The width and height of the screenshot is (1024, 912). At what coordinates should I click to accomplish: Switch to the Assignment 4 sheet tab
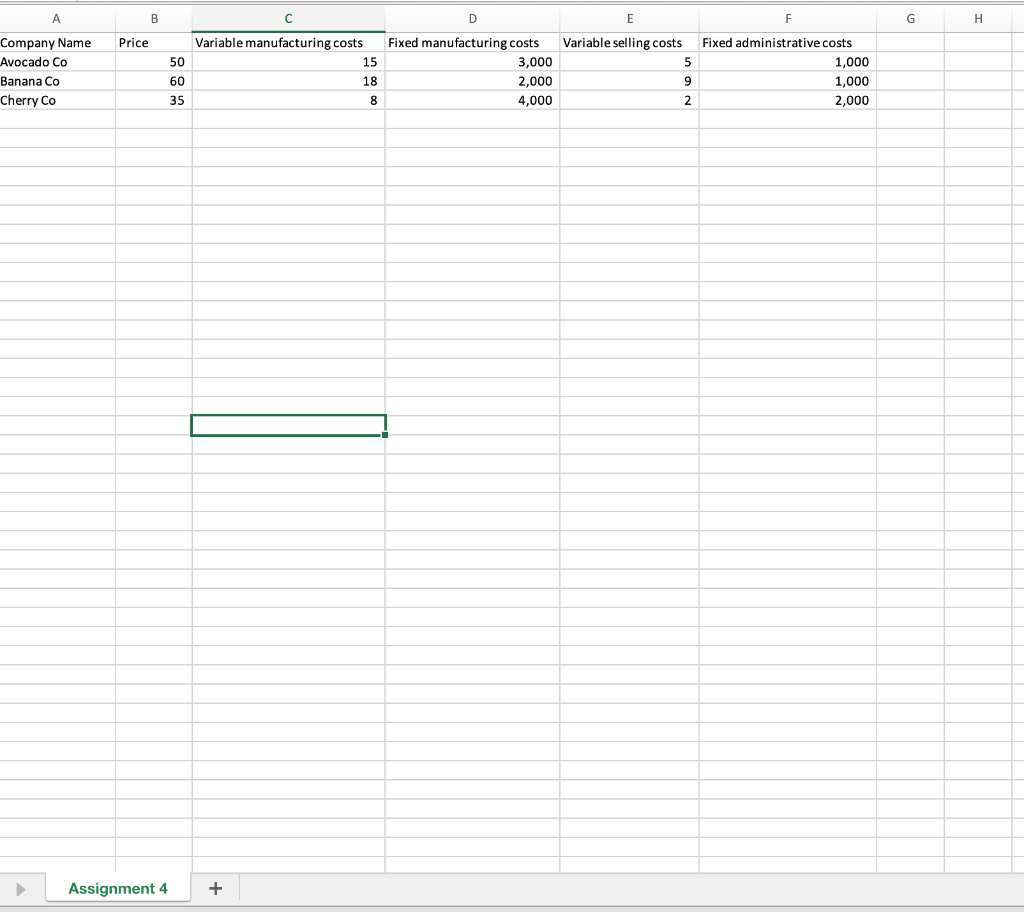tap(117, 888)
